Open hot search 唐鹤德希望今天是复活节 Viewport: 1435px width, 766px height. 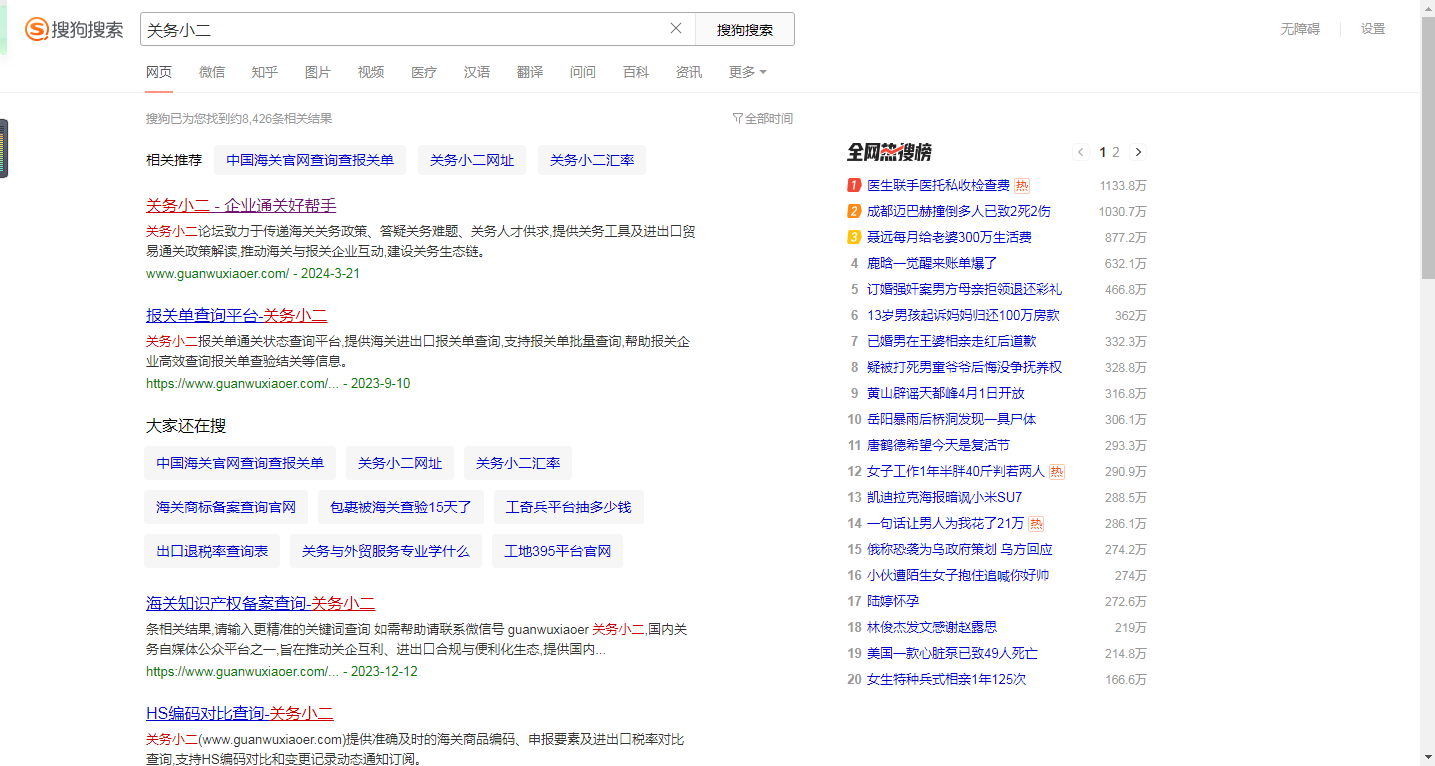pyautogui.click(x=938, y=446)
